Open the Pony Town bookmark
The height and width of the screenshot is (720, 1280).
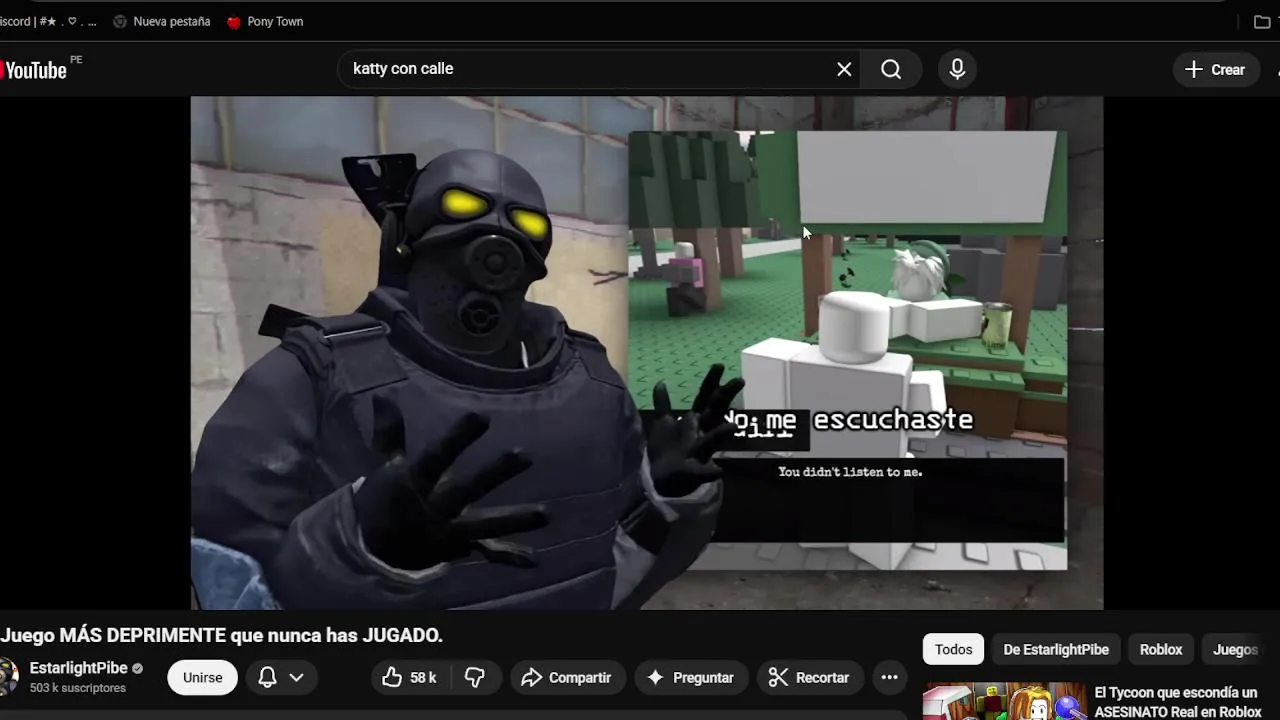click(265, 21)
